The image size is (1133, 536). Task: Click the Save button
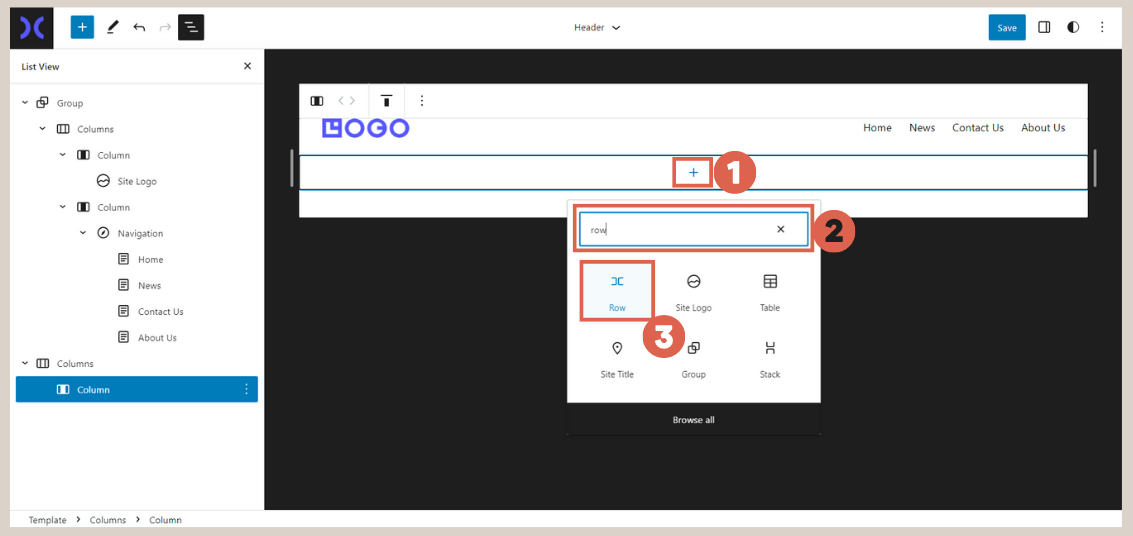(1006, 27)
